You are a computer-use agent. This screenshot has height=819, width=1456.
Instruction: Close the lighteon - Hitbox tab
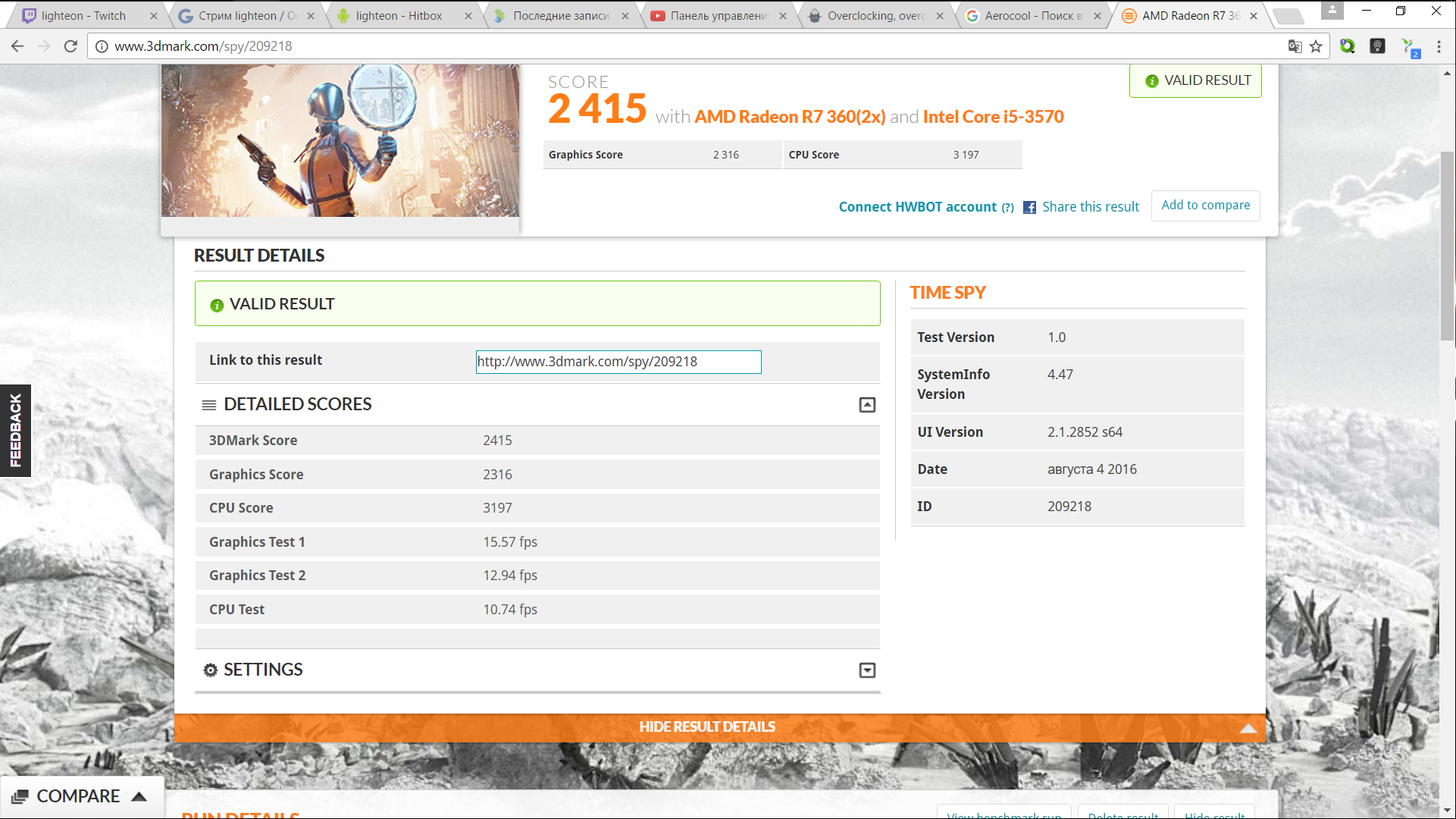click(x=468, y=16)
